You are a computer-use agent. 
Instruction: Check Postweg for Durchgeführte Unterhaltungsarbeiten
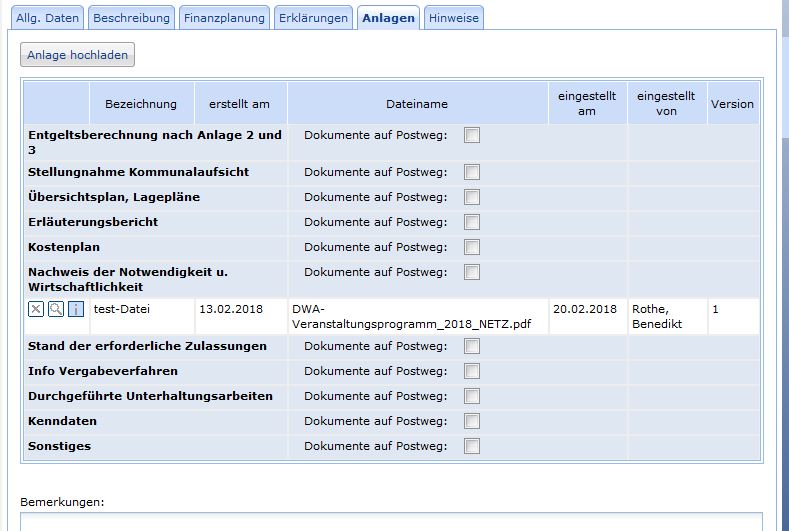point(472,396)
